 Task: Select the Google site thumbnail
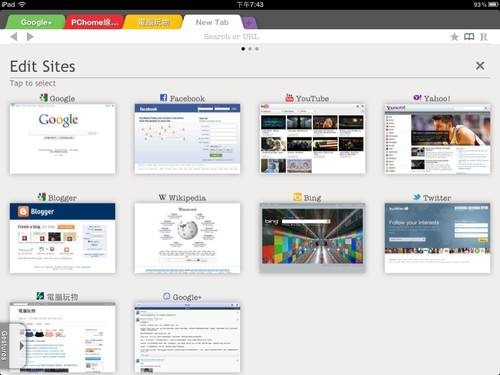pyautogui.click(x=63, y=139)
